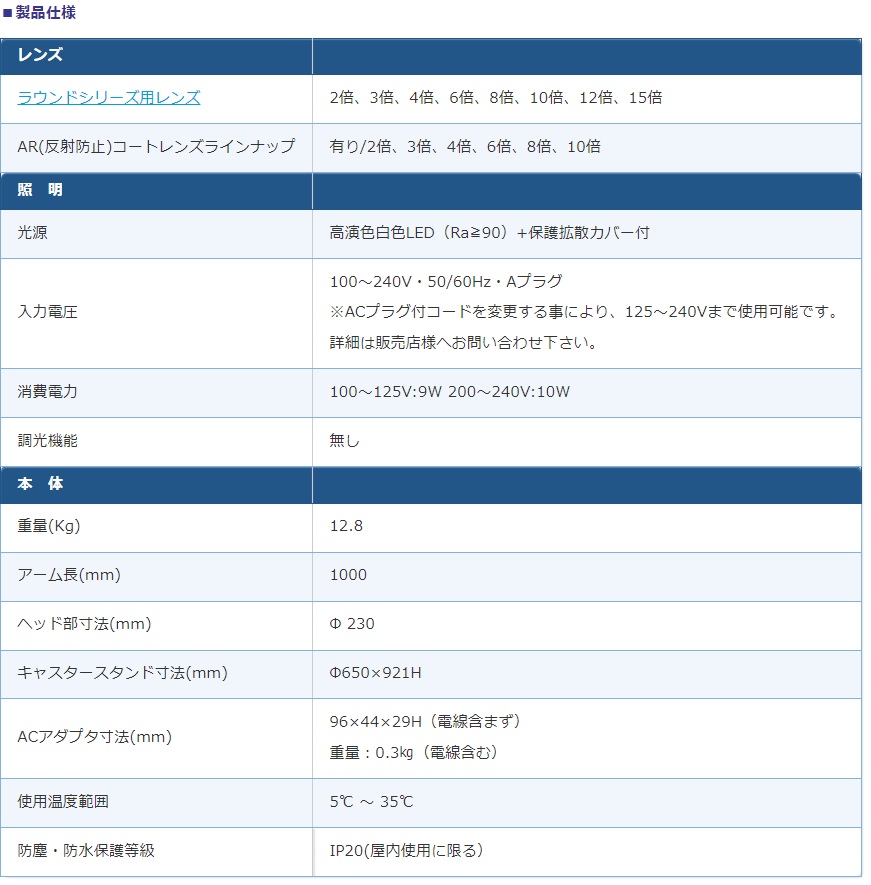Viewport: 871px width, 885px height.
Task: Click the 96×44×29H (電線含まず) line
Action: [x=425, y=721]
